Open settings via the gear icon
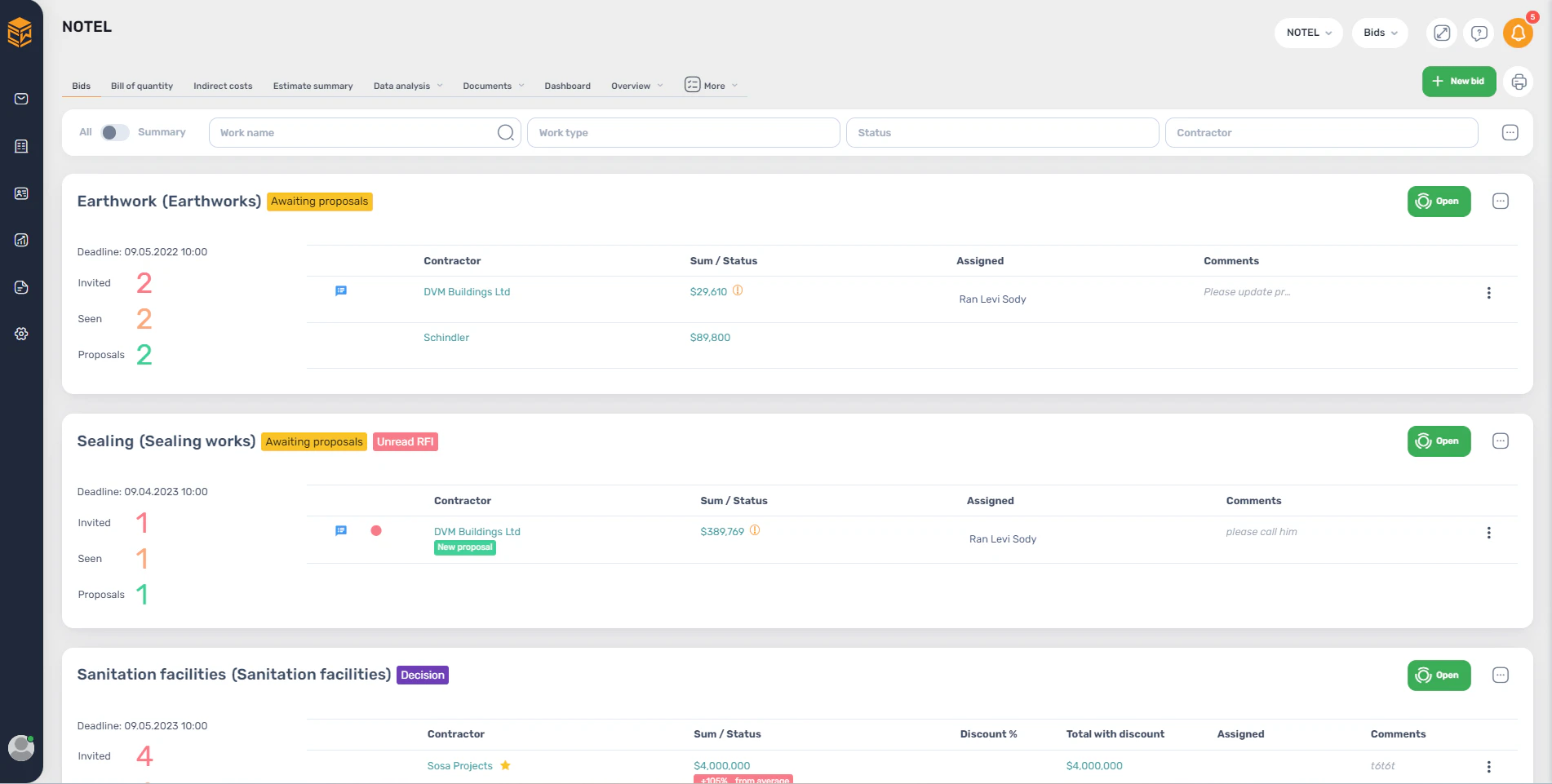 (21, 334)
